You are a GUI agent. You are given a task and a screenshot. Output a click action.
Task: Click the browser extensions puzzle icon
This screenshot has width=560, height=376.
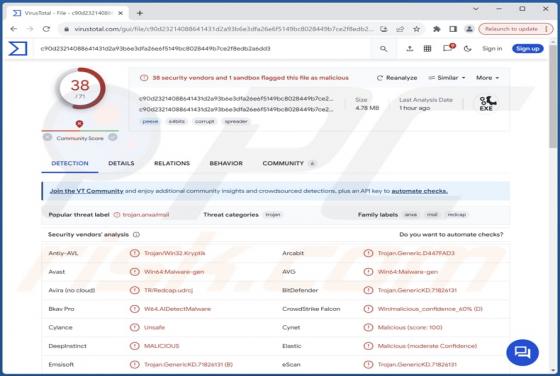coord(436,29)
